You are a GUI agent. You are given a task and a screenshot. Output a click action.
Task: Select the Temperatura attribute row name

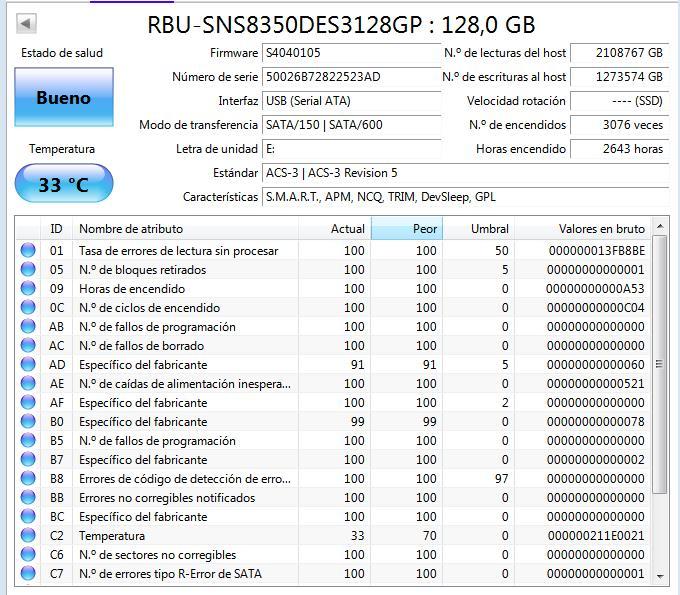(x=112, y=536)
